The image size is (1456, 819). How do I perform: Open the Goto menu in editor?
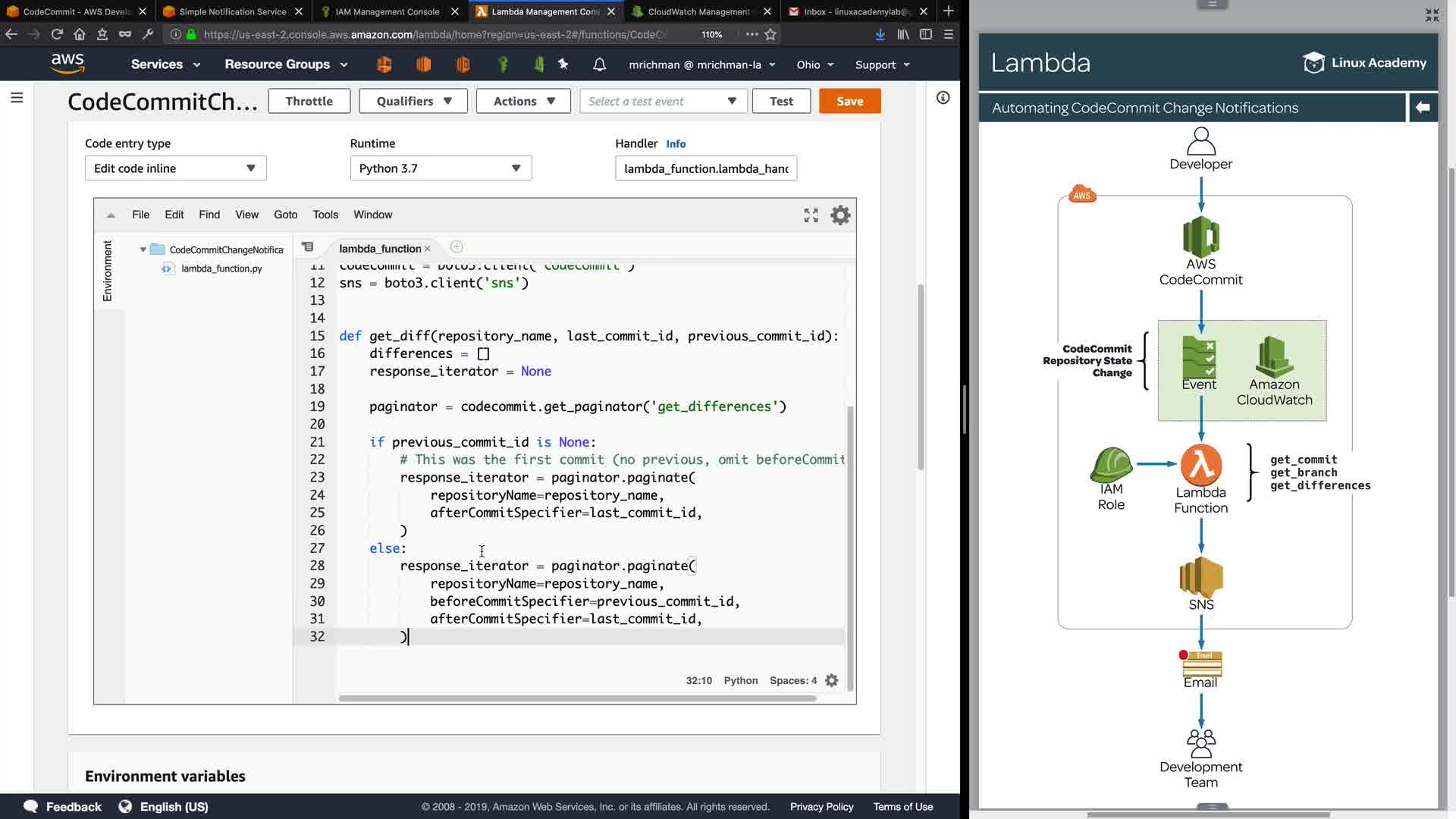285,215
